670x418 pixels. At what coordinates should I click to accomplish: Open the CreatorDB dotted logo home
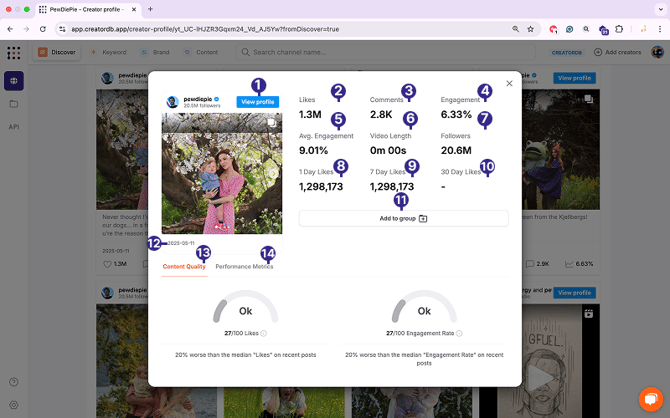[x=14, y=53]
